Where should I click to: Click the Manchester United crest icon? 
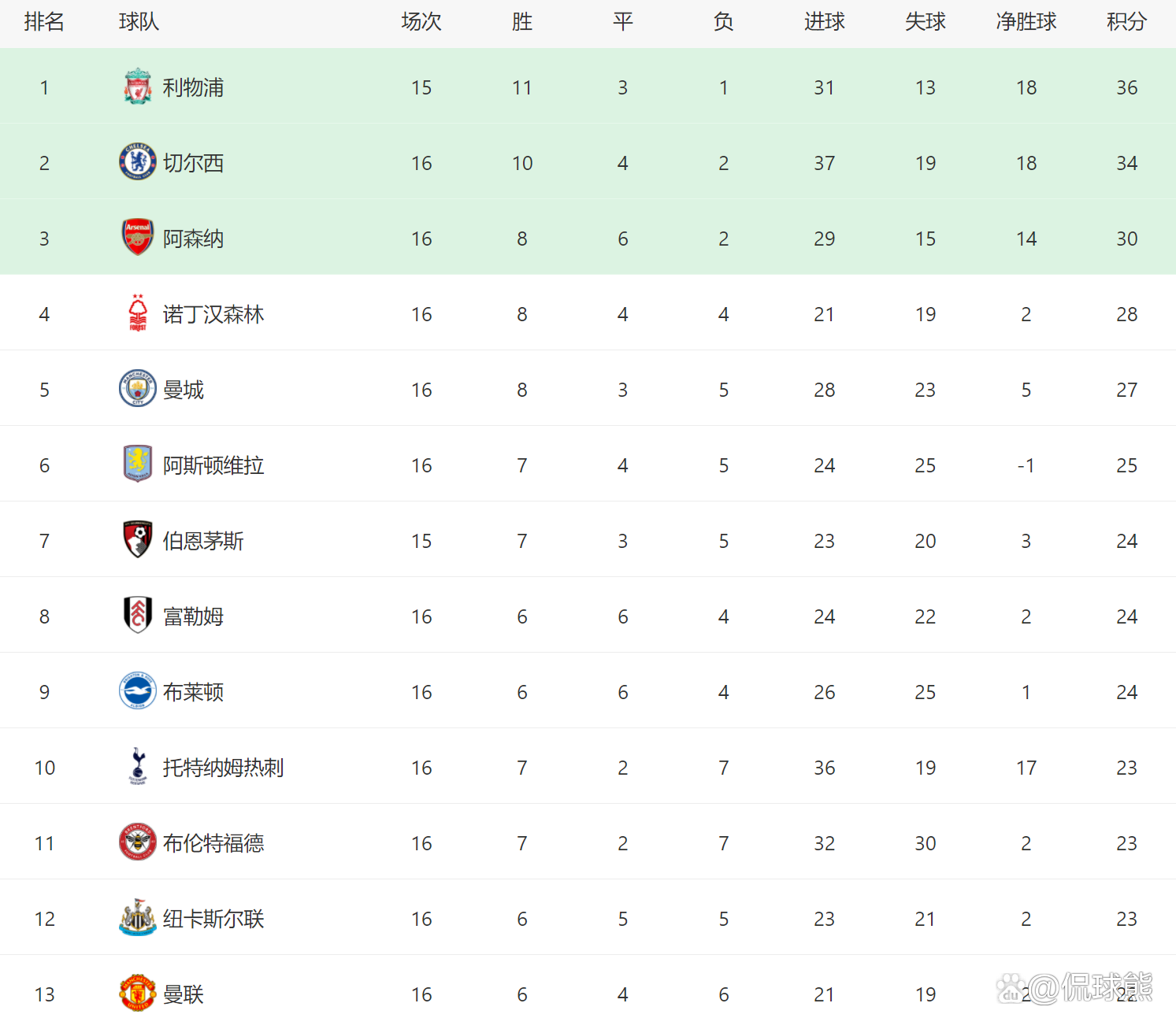pos(138,994)
